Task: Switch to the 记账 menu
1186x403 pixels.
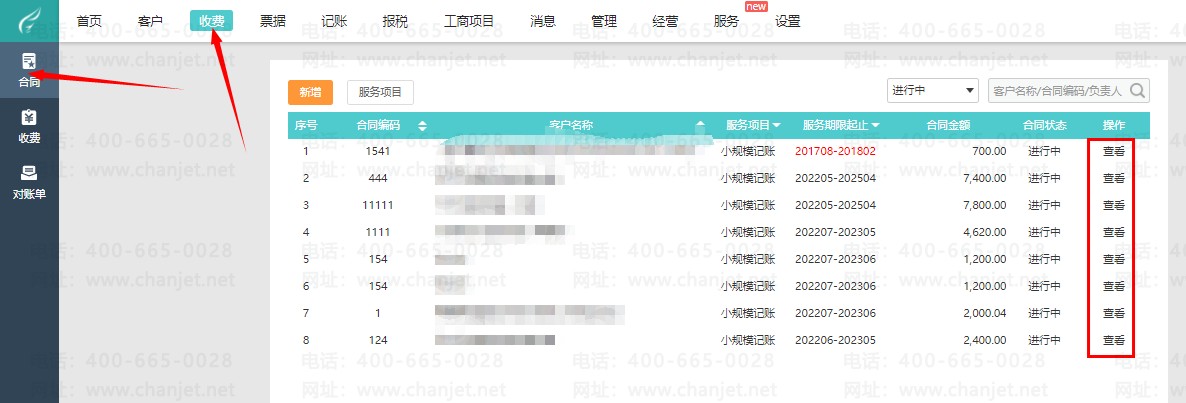Action: [x=334, y=21]
